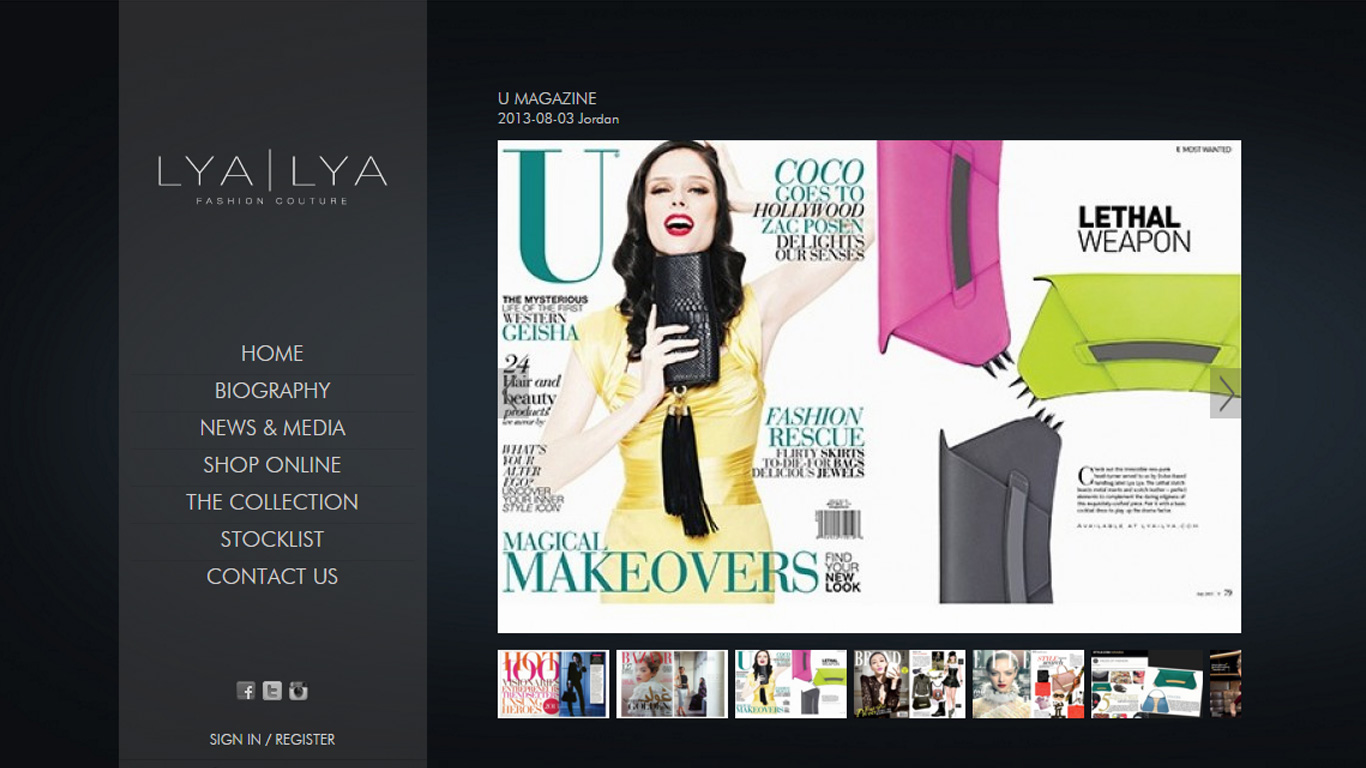The height and width of the screenshot is (768, 1366).
Task: Advance slideshow with the right arrow
Action: point(1225,393)
